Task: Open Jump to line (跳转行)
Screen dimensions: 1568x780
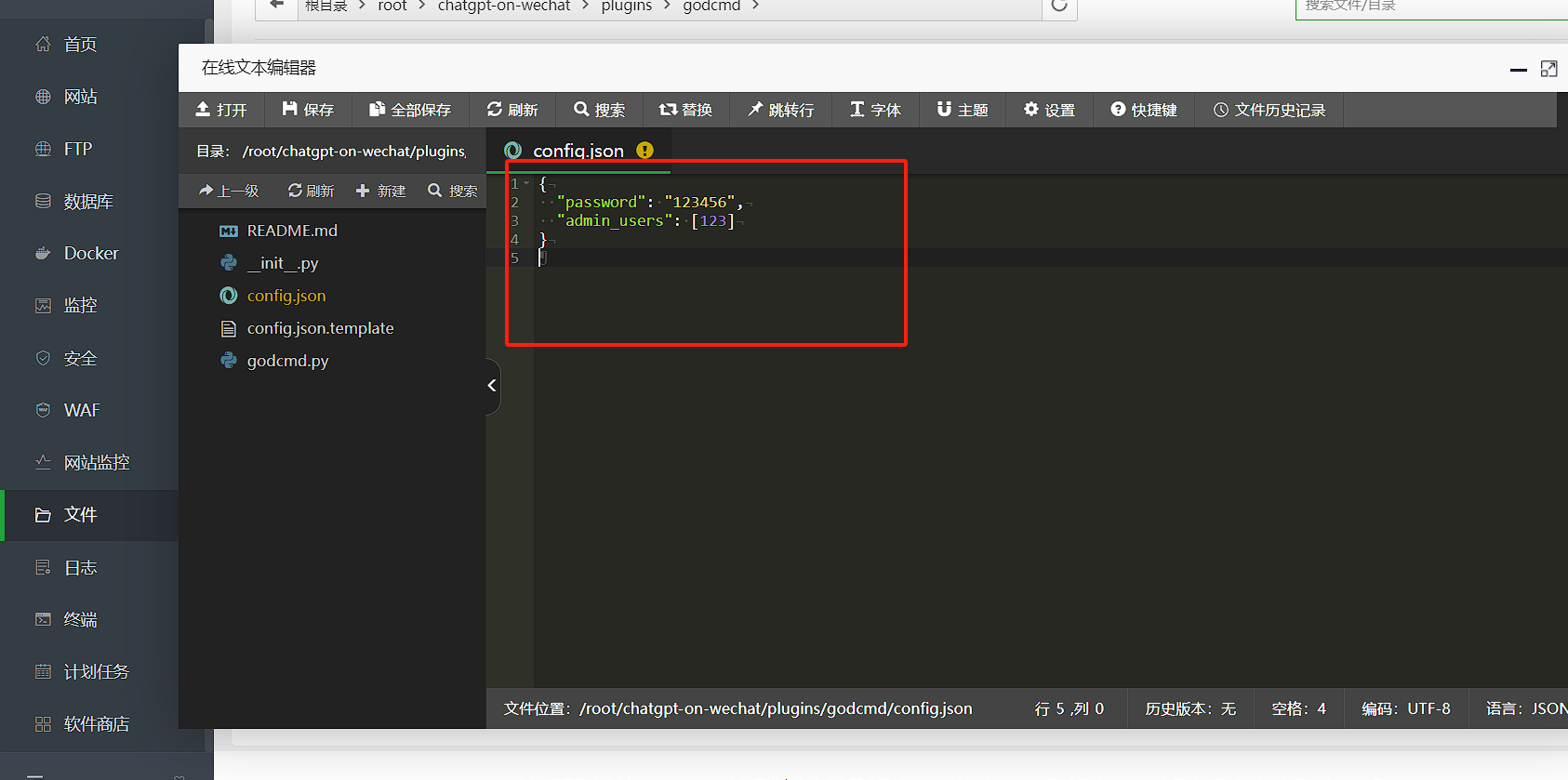Action: pyautogui.click(x=781, y=110)
